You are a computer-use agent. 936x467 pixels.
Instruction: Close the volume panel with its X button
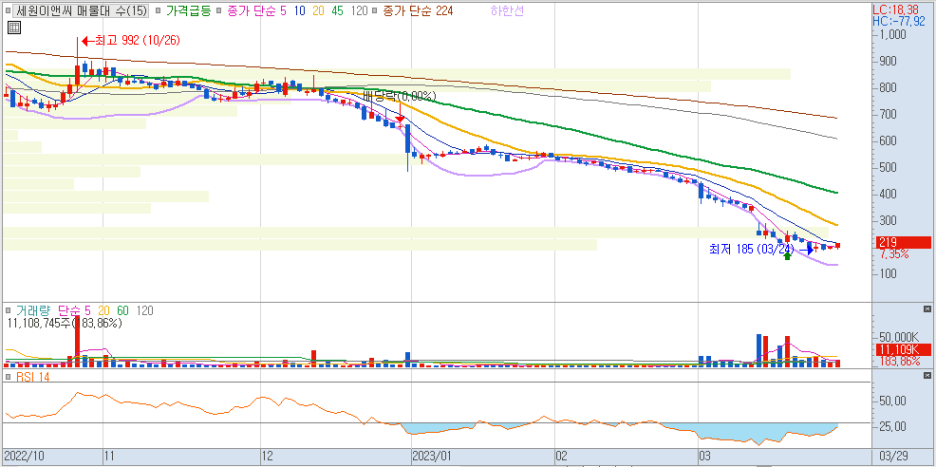click(x=926, y=309)
